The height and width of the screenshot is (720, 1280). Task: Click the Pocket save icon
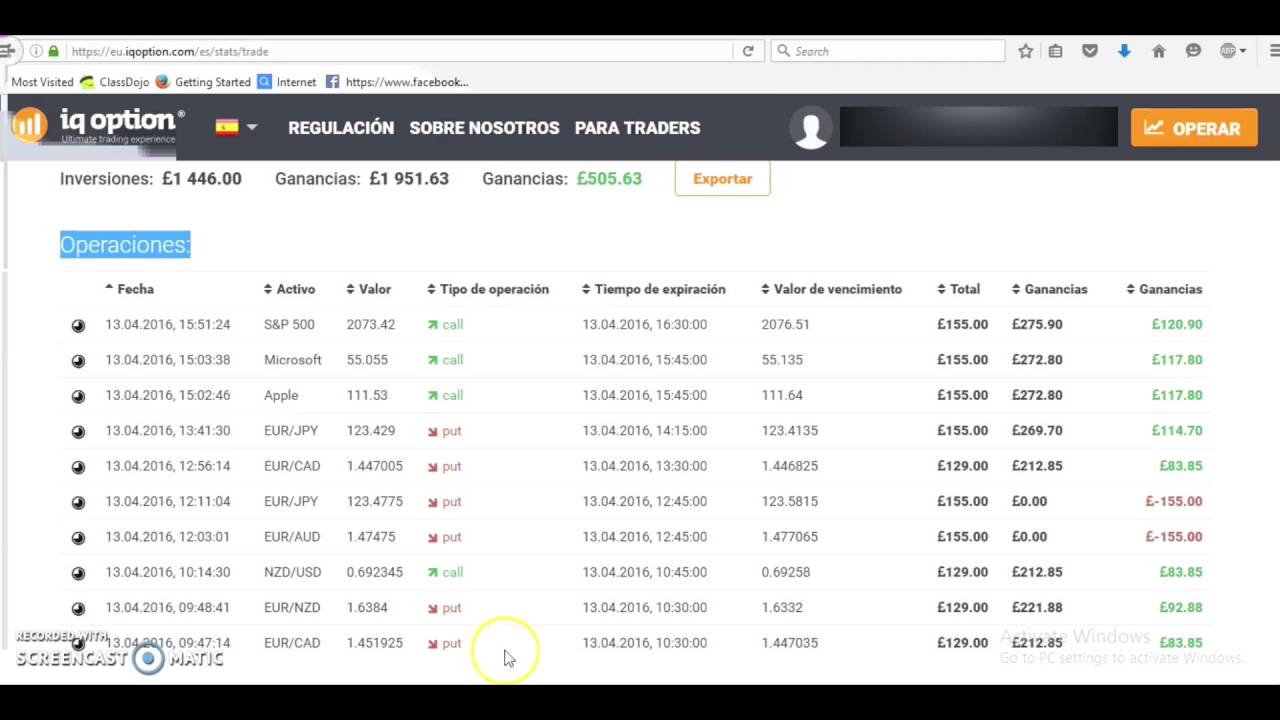pos(1090,51)
